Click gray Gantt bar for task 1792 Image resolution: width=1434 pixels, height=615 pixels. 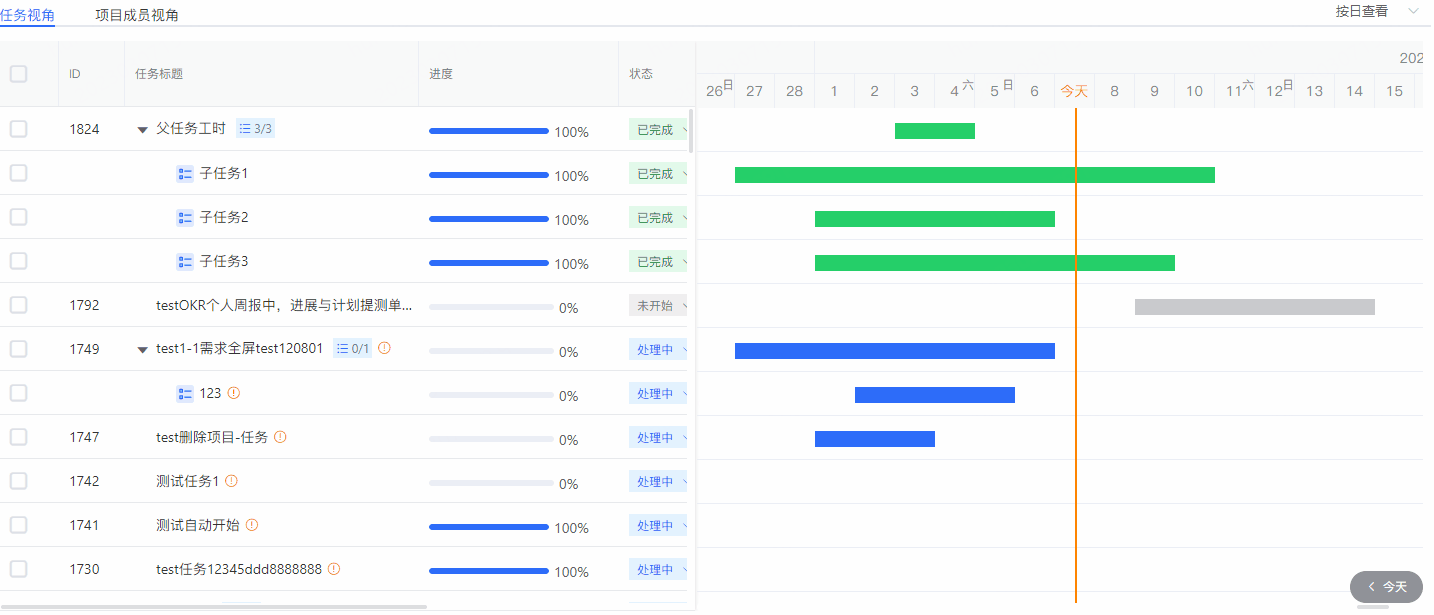pyautogui.click(x=1255, y=307)
